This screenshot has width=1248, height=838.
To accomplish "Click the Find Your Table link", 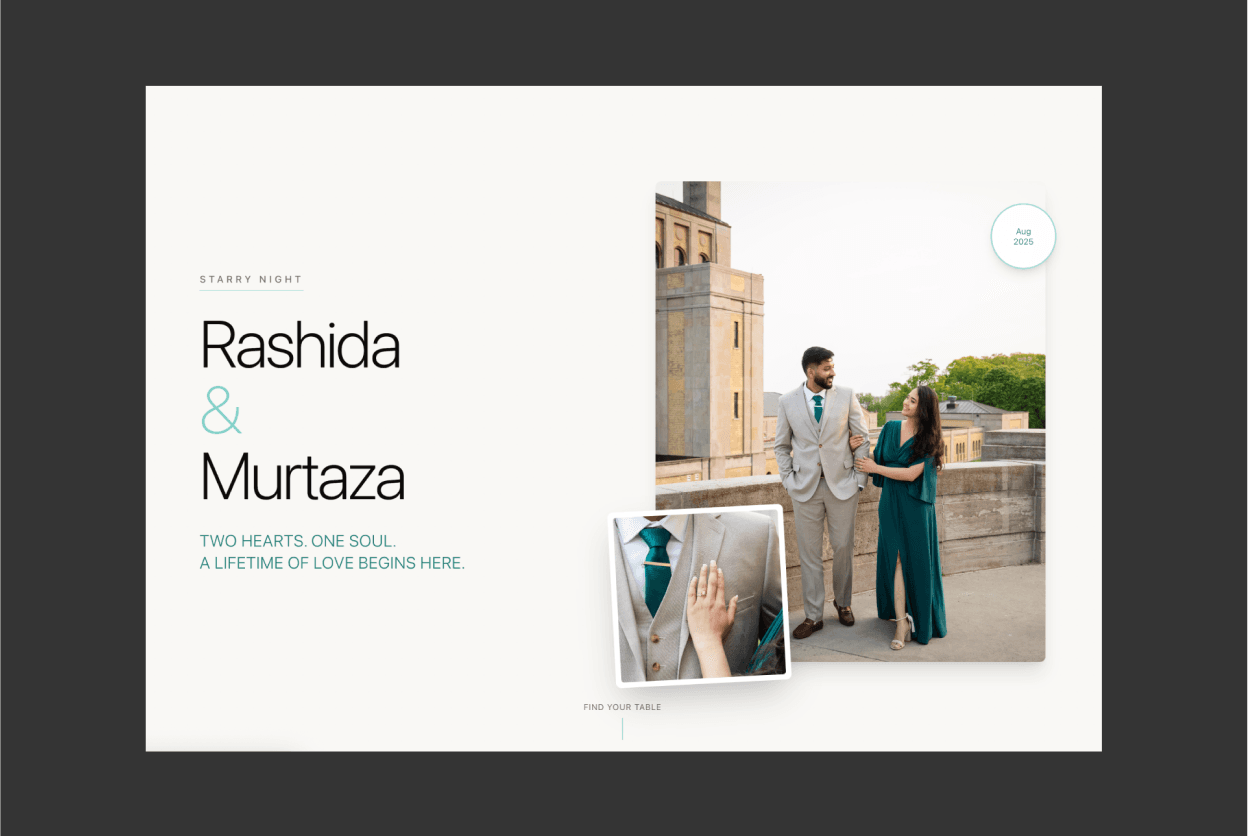I will coord(622,707).
